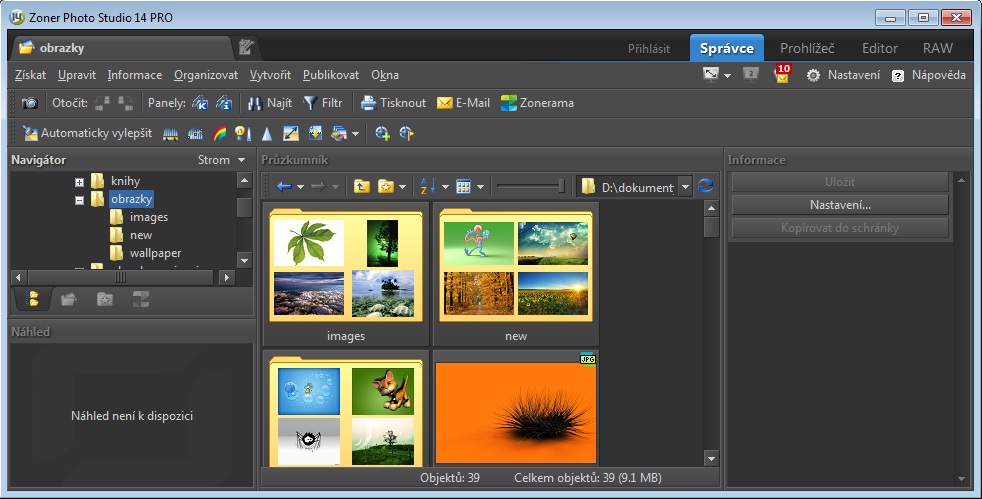Image resolution: width=982 pixels, height=499 pixels.
Task: Toggle the information panel icon next to Panely
Action: 225,103
